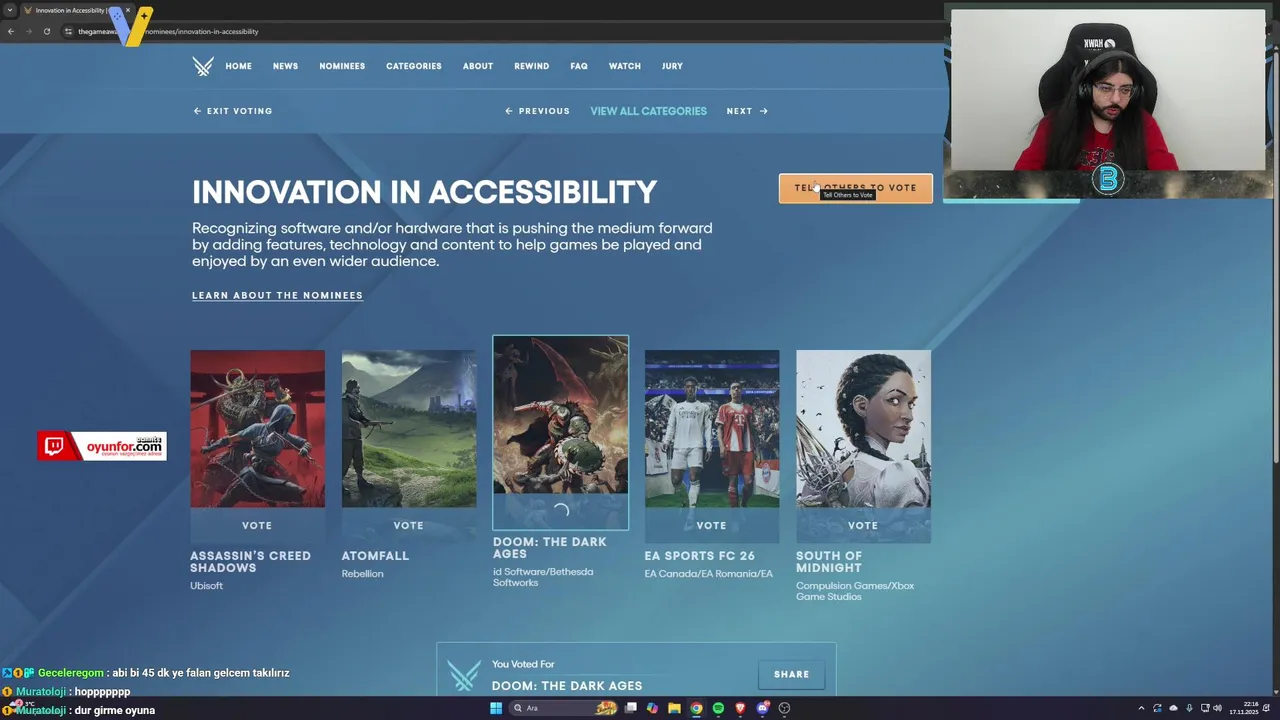Vote for Atomfall

coord(409,525)
